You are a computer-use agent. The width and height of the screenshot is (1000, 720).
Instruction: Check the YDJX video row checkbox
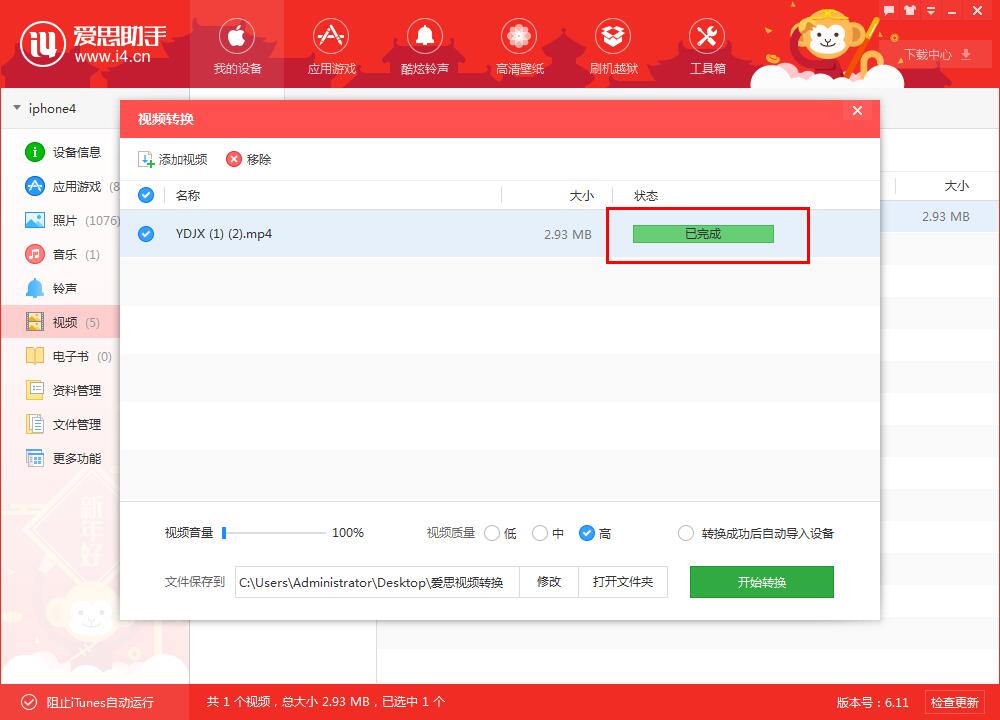pos(146,234)
